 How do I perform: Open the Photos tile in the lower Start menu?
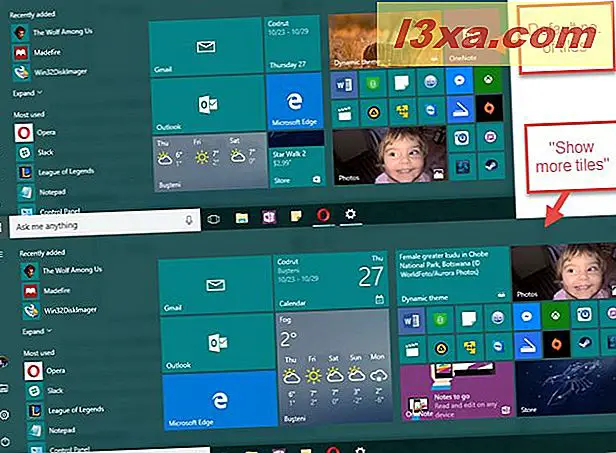(563, 272)
